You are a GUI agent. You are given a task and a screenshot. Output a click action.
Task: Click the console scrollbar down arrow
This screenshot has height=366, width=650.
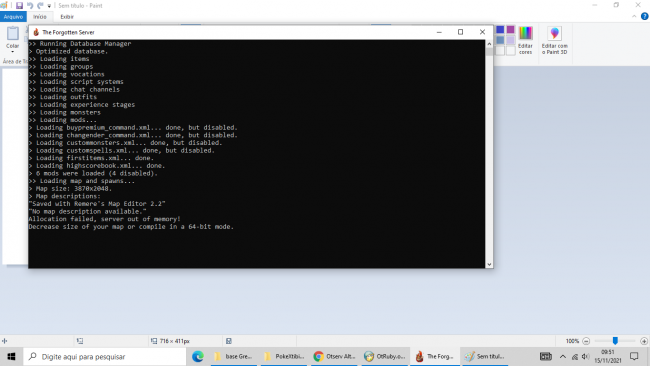(489, 264)
